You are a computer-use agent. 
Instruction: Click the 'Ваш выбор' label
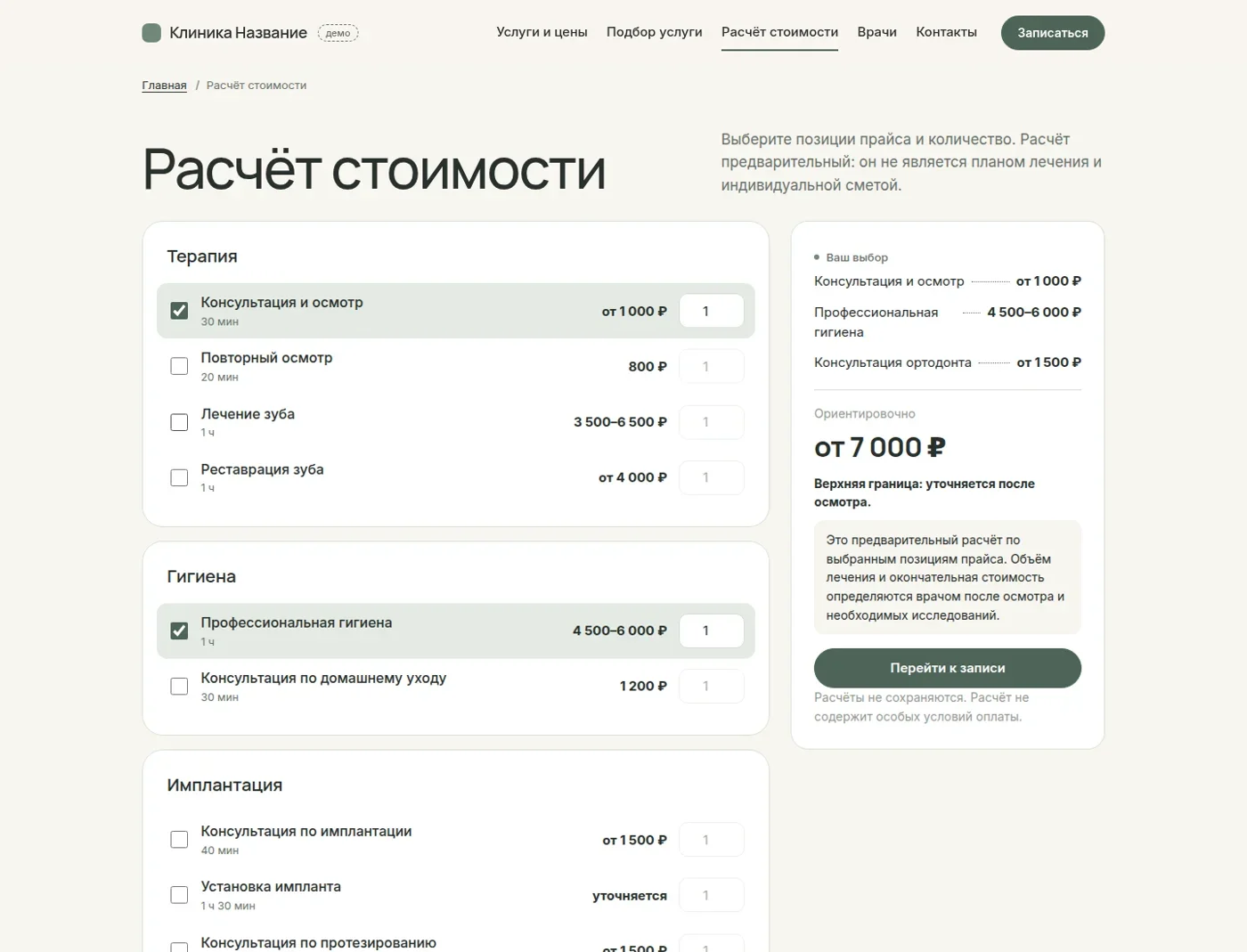coord(857,257)
